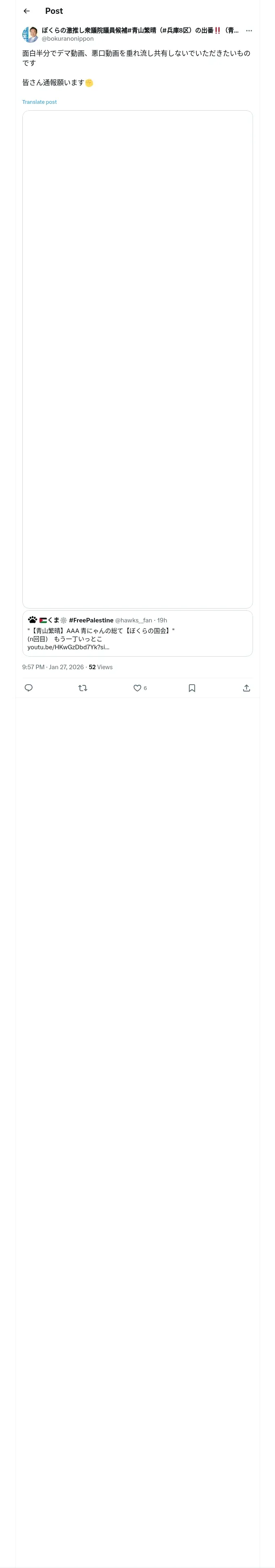Open the repost options icon
Screen dimensions: 275x1568
(83, 688)
